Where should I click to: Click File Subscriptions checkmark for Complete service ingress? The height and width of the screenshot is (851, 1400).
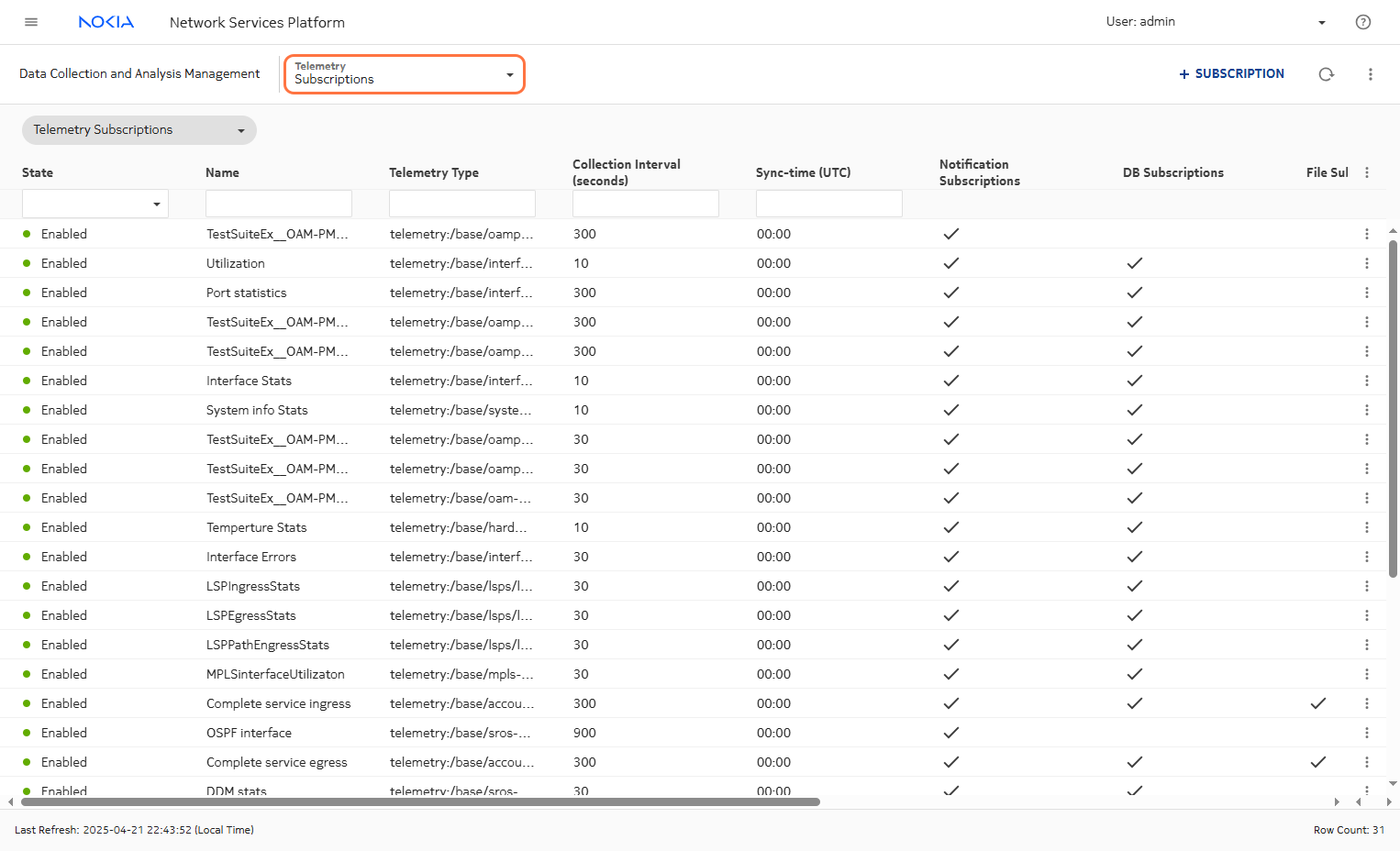(x=1317, y=703)
